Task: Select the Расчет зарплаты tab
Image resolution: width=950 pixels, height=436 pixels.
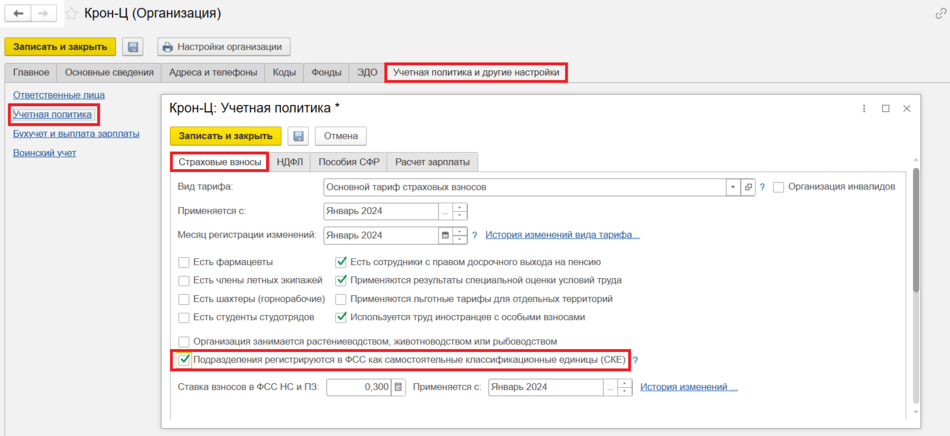Action: (433, 162)
